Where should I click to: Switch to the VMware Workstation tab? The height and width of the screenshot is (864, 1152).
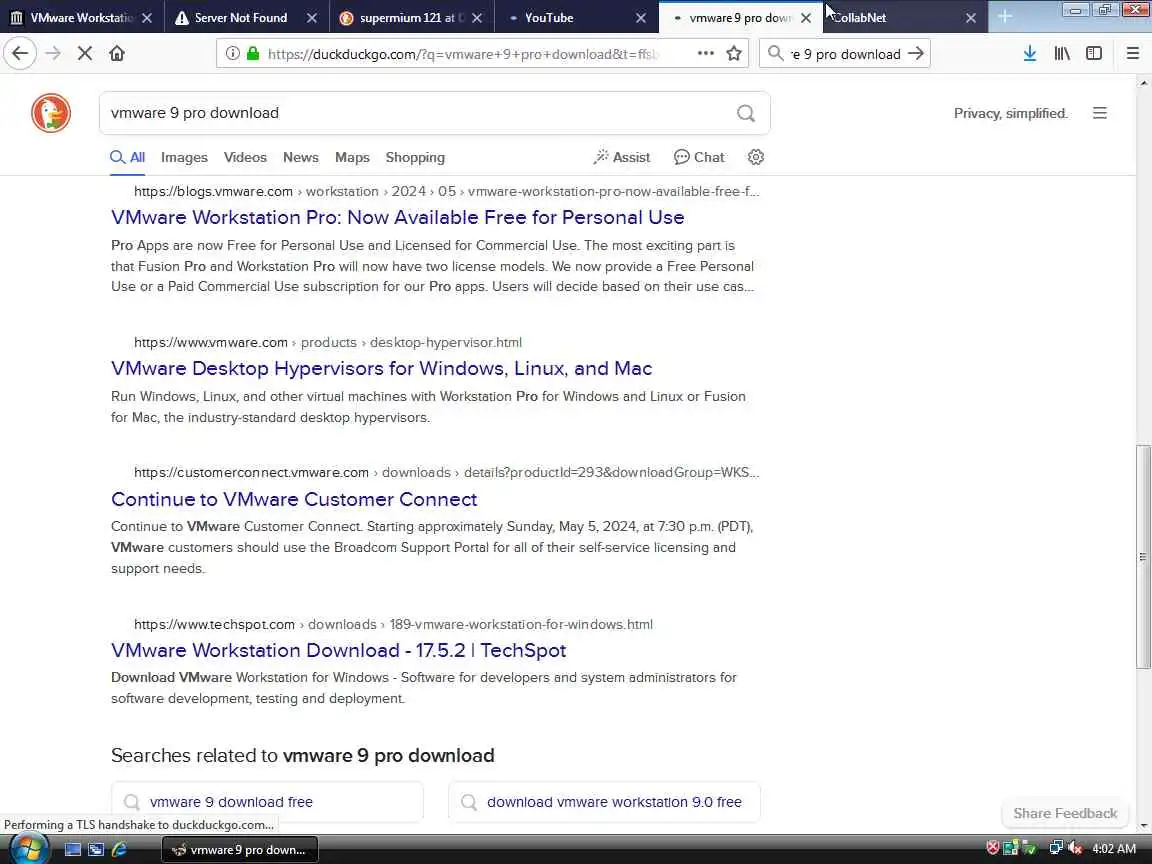[80, 18]
